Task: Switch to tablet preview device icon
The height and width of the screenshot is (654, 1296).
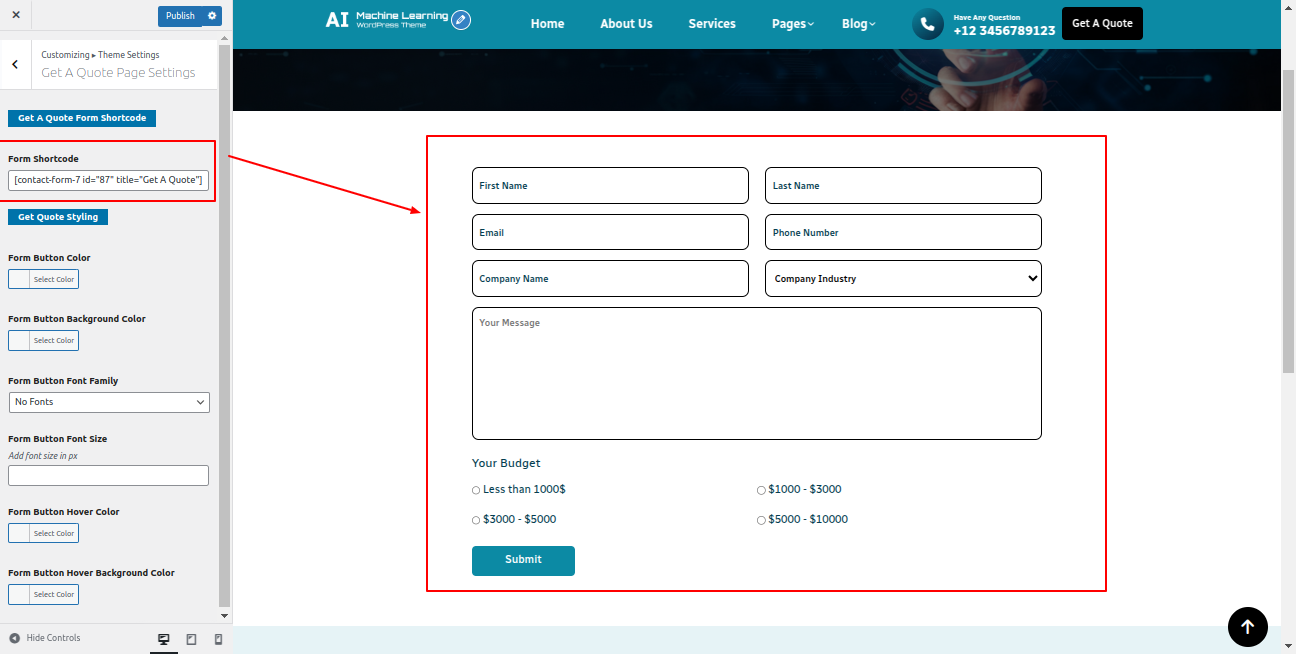Action: pos(191,639)
